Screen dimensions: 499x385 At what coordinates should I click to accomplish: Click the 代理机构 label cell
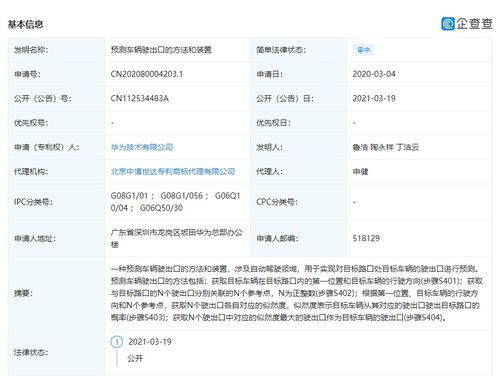pyautogui.click(x=56, y=171)
